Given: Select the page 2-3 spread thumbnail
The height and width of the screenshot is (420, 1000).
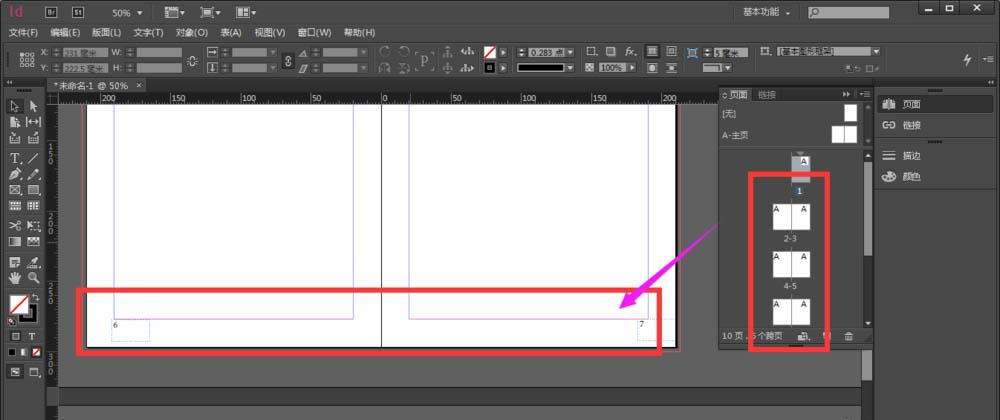Looking at the screenshot, I should coord(791,217).
